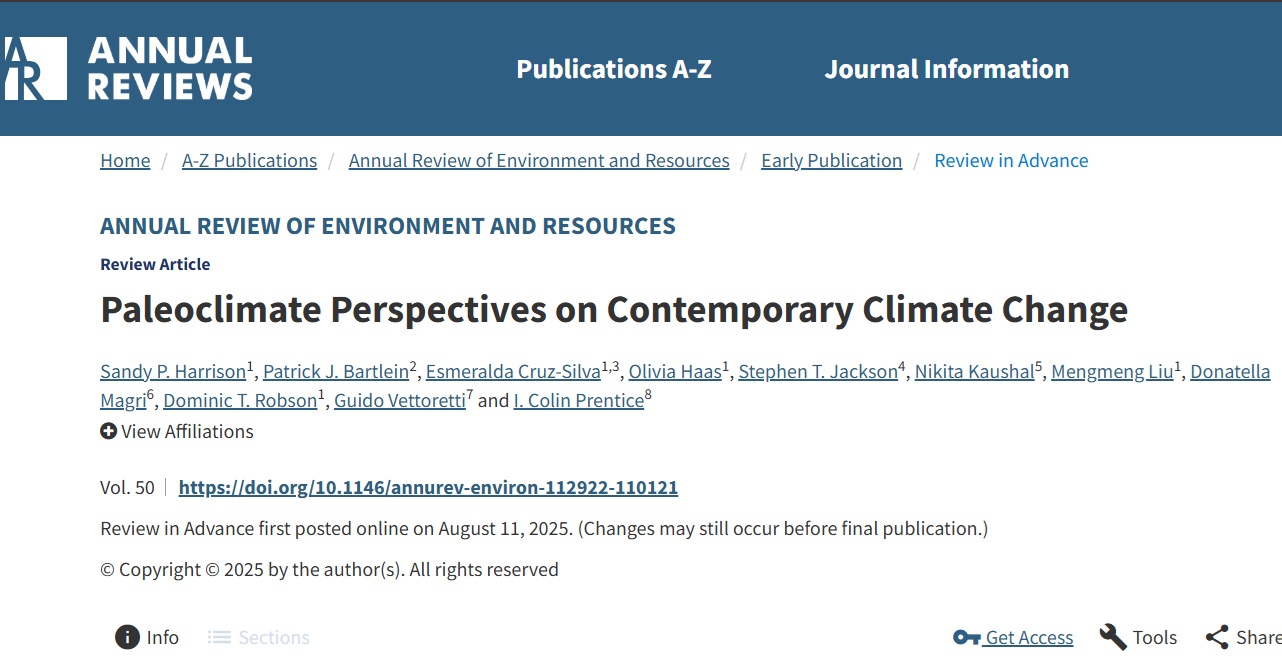Screen dimensions: 1282x660
Task: Follow the article DOI link
Action: (x=428, y=487)
